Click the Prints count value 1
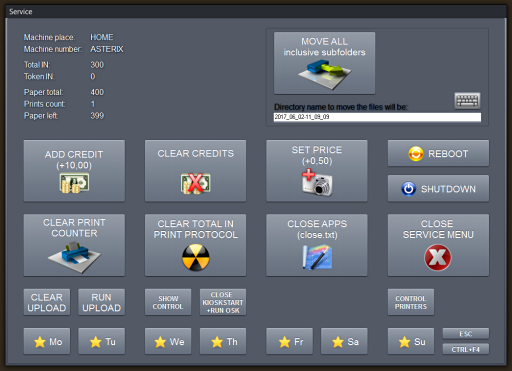 [x=93, y=104]
